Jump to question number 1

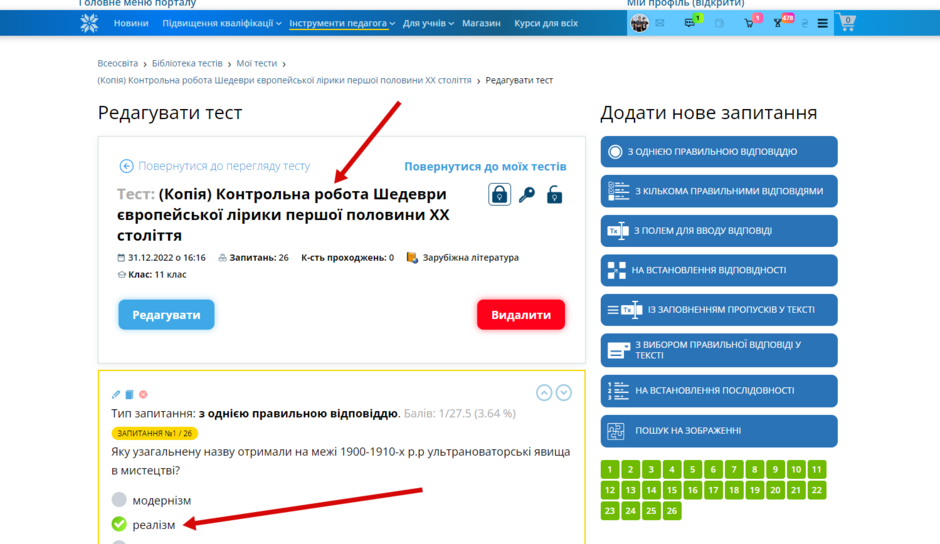[610, 470]
